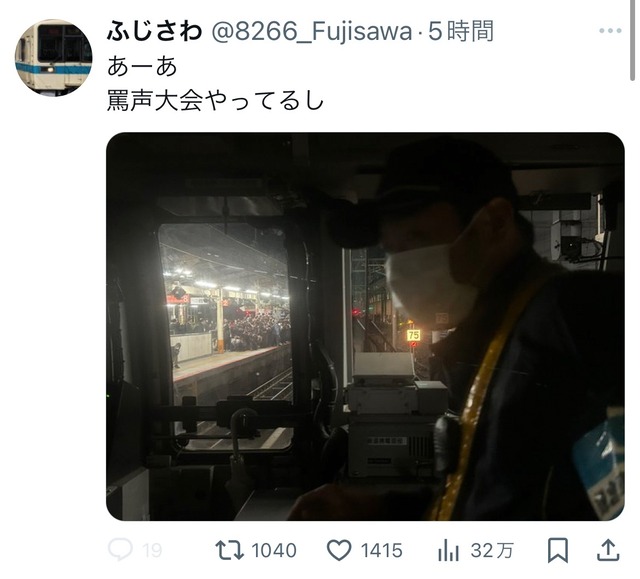Click the あーあ line of the tweet

(142, 67)
